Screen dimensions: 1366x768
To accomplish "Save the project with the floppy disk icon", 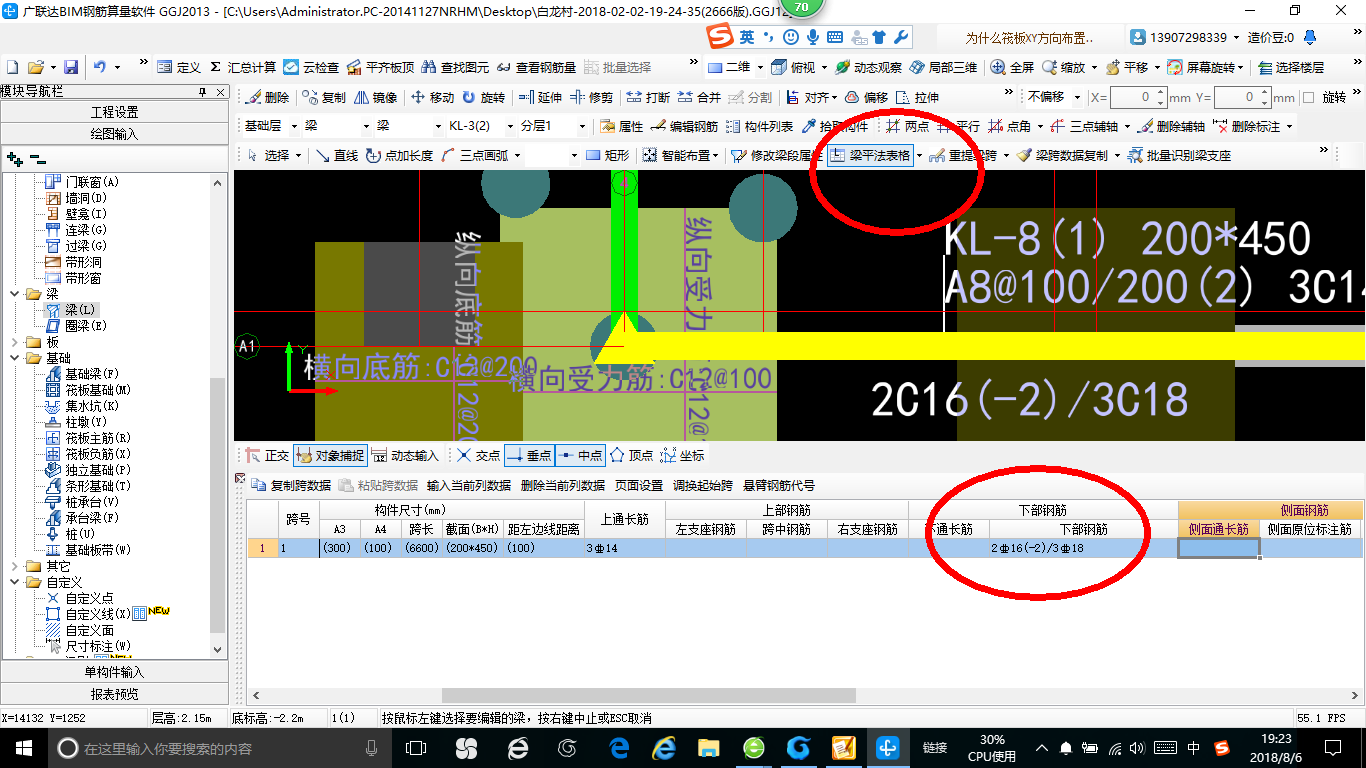I will [71, 67].
